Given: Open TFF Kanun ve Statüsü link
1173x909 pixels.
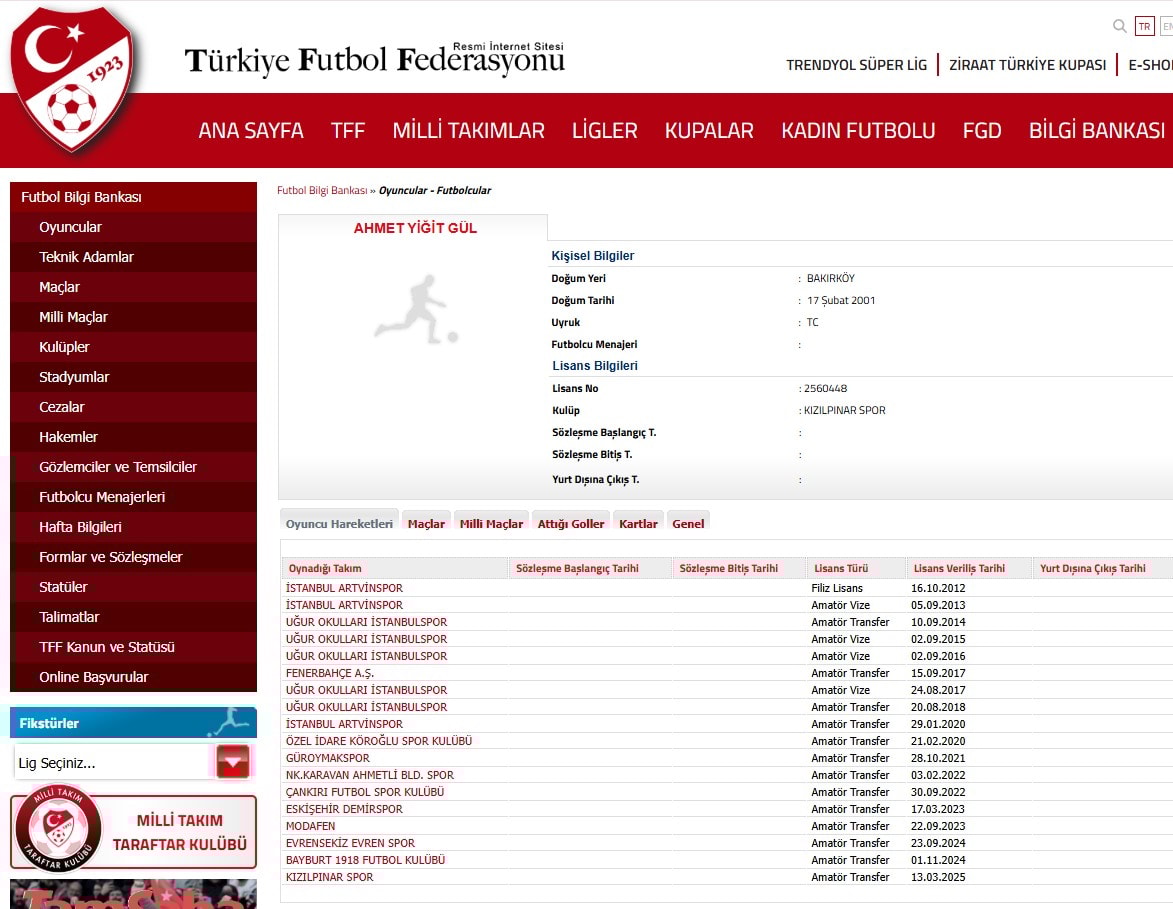Looking at the screenshot, I should pos(133,646).
